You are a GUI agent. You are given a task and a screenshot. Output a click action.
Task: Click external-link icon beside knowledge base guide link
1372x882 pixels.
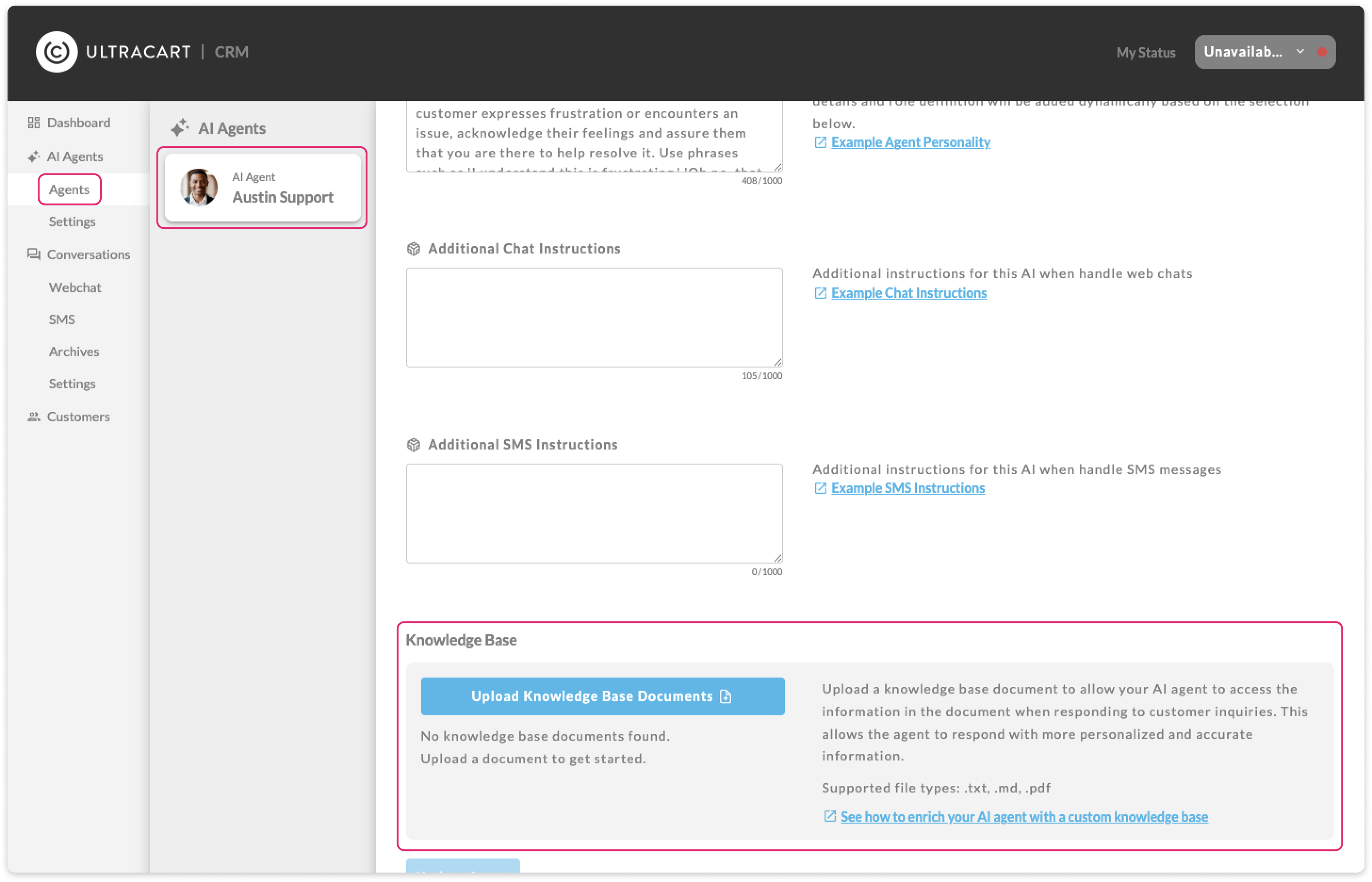coord(830,817)
